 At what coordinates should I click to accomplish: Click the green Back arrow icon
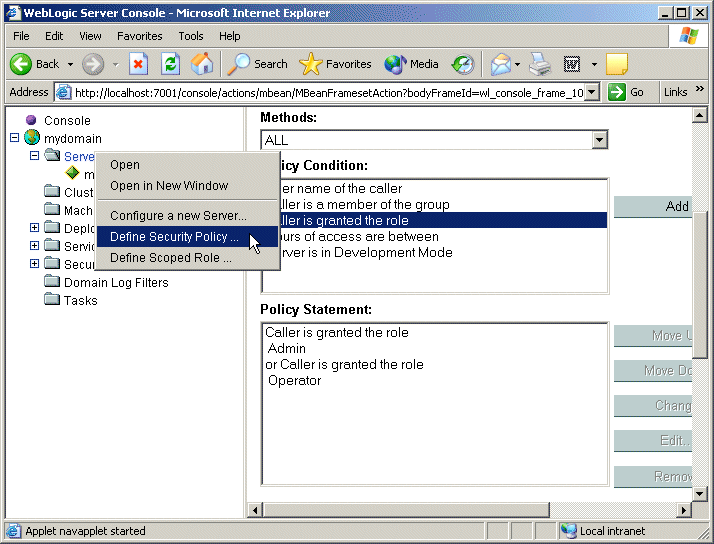click(21, 64)
